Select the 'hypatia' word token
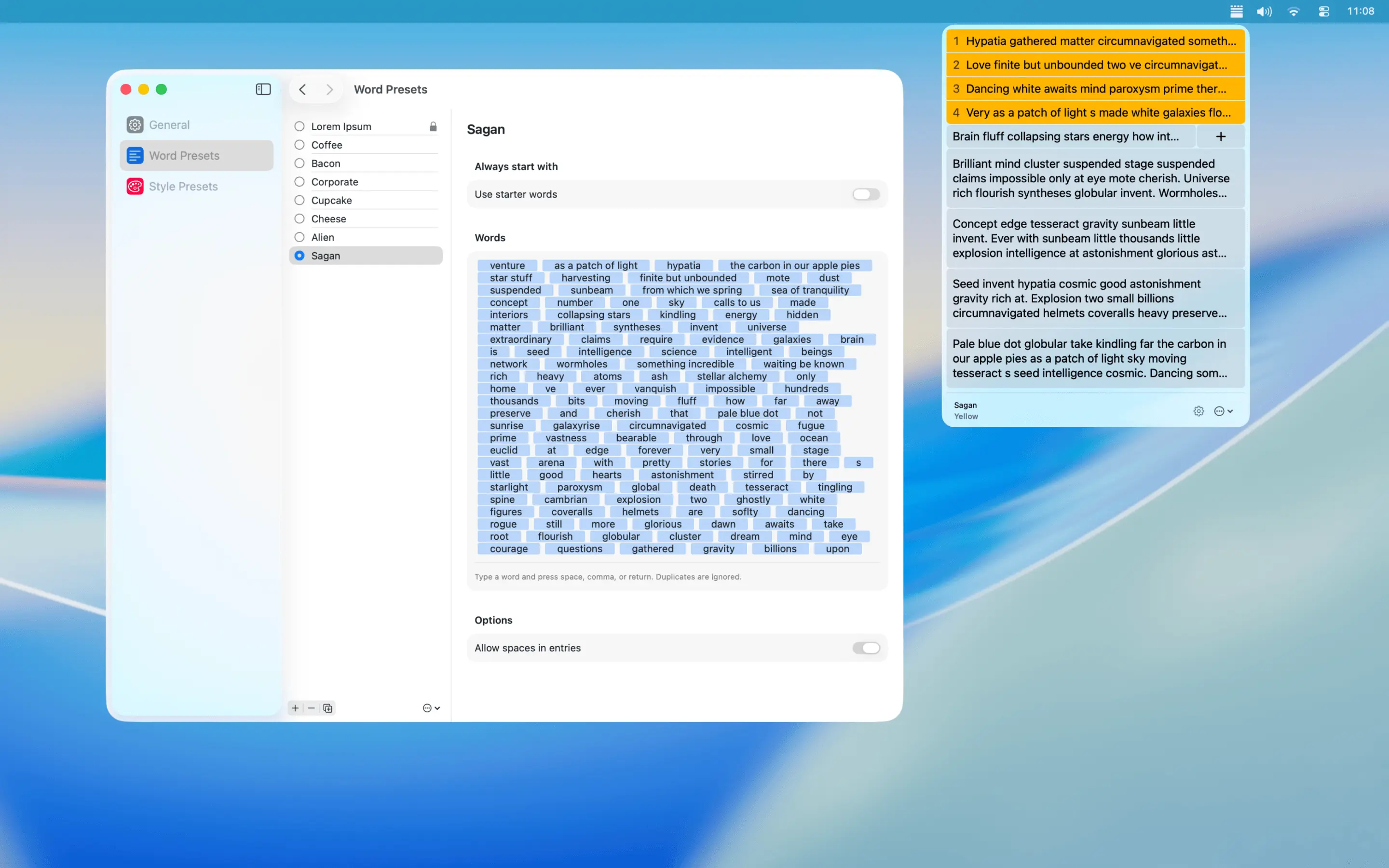Viewport: 1389px width, 868px height. 683,265
